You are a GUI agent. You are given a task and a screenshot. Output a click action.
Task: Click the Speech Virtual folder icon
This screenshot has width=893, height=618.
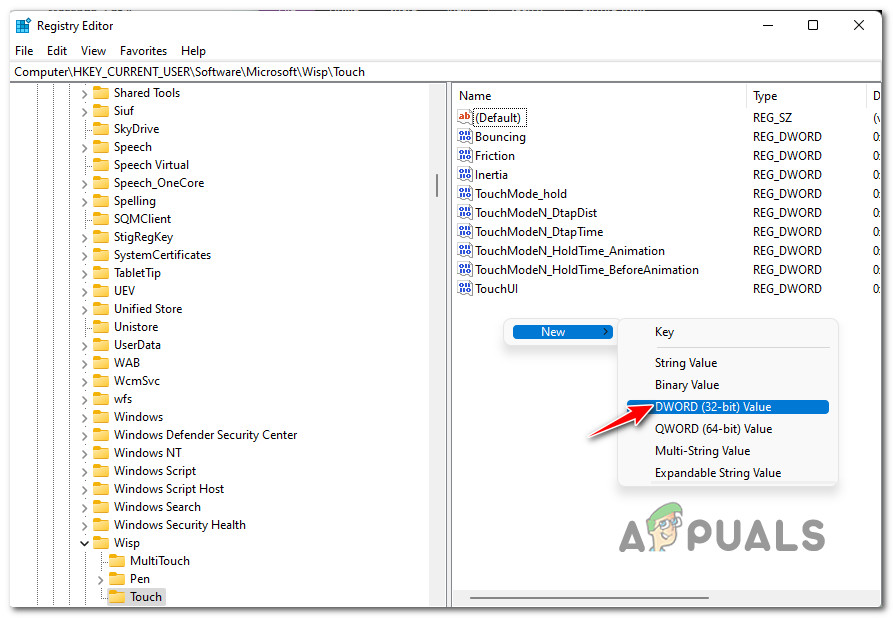click(101, 165)
